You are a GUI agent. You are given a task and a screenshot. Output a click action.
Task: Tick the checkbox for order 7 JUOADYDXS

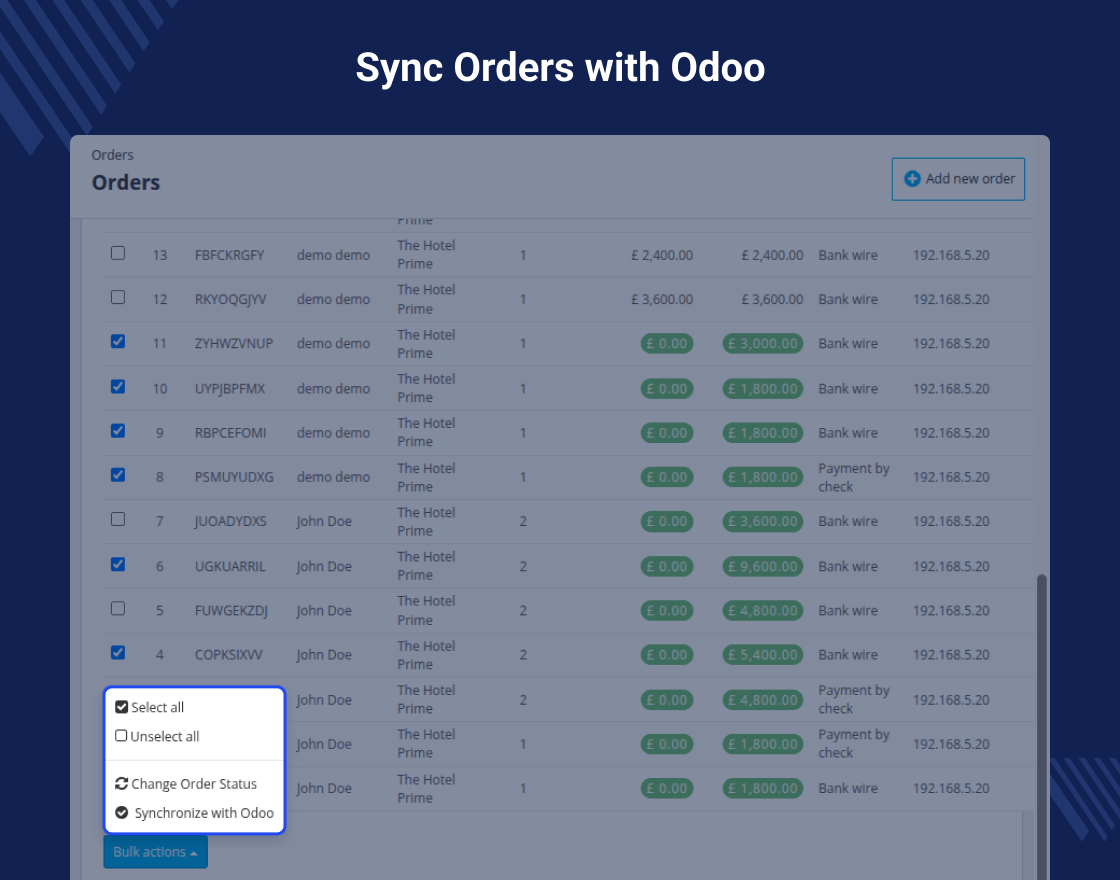click(118, 519)
